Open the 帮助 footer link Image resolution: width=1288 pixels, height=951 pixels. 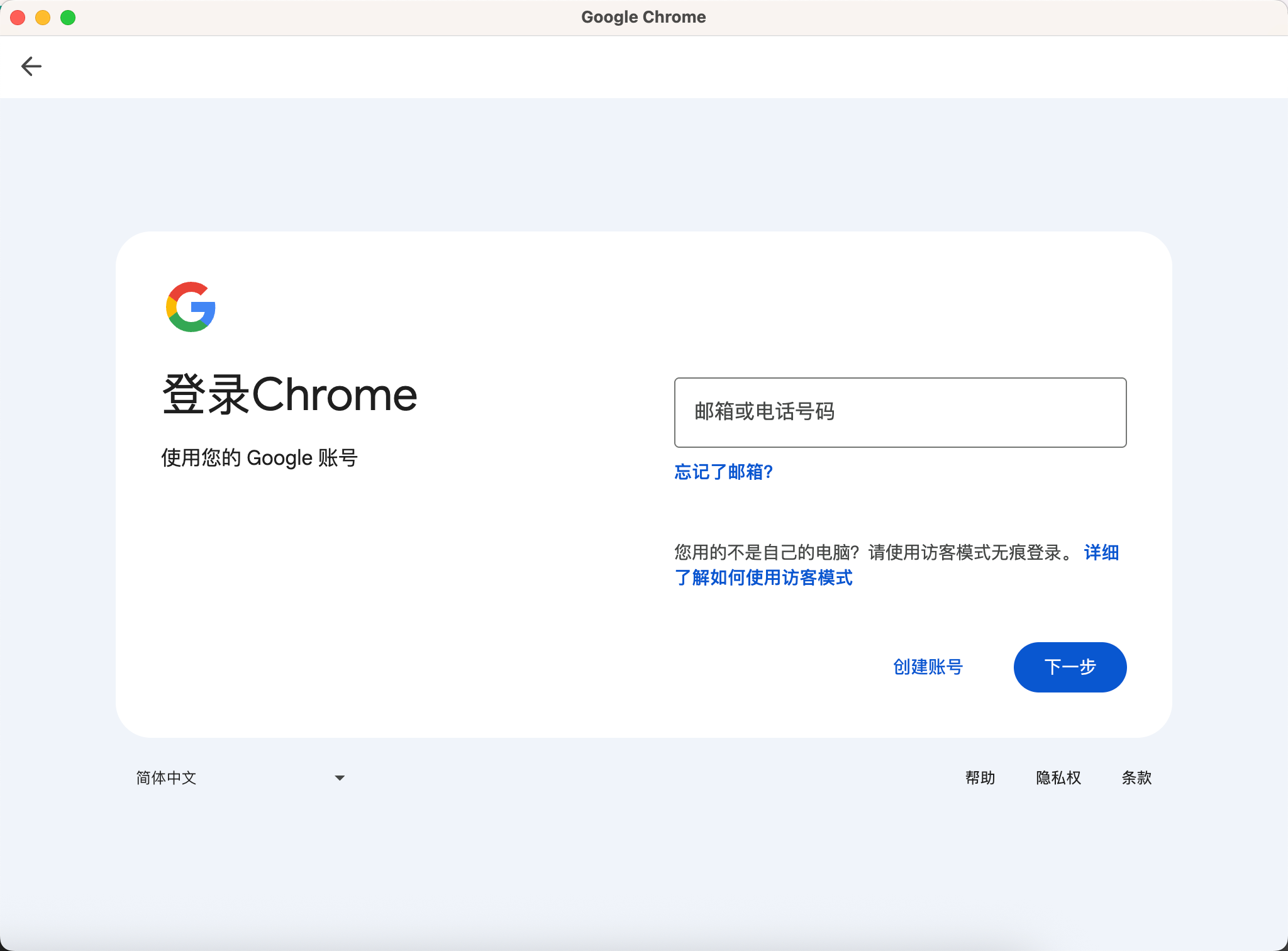point(980,778)
